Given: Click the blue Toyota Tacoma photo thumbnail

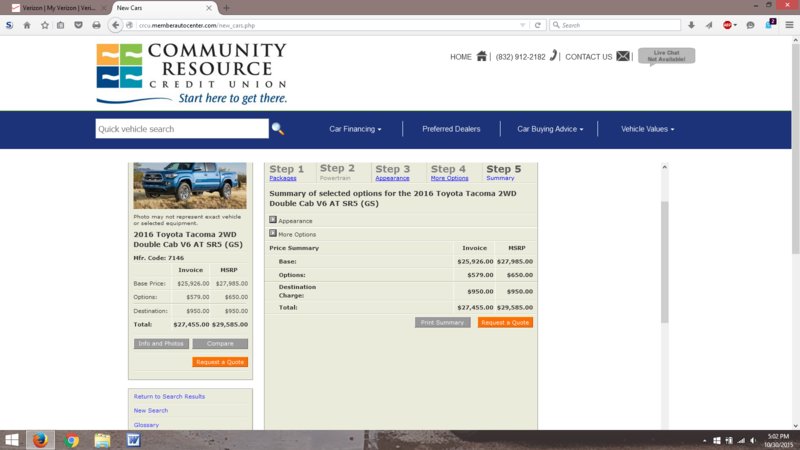Looking at the screenshot, I should (x=190, y=186).
